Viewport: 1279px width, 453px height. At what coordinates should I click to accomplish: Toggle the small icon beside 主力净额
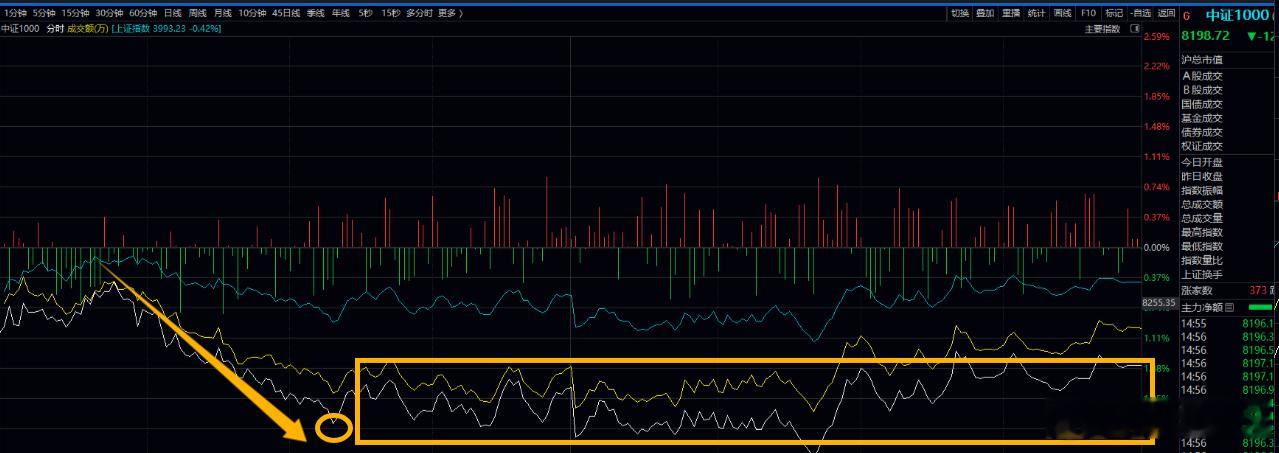(1230, 307)
